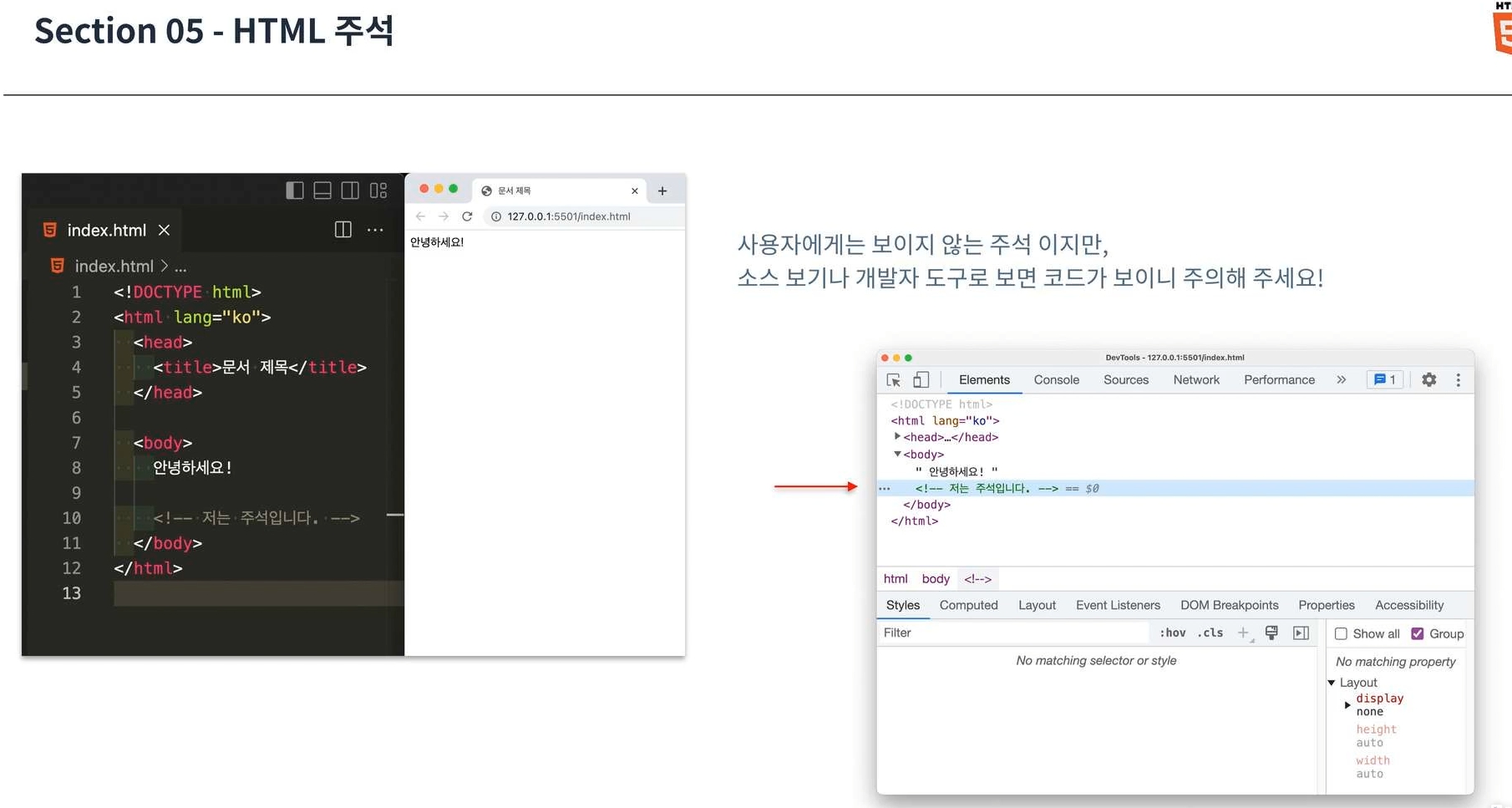This screenshot has width=1512, height=808.
Task: Collapse the Layout group in computed styles
Action: (1332, 683)
